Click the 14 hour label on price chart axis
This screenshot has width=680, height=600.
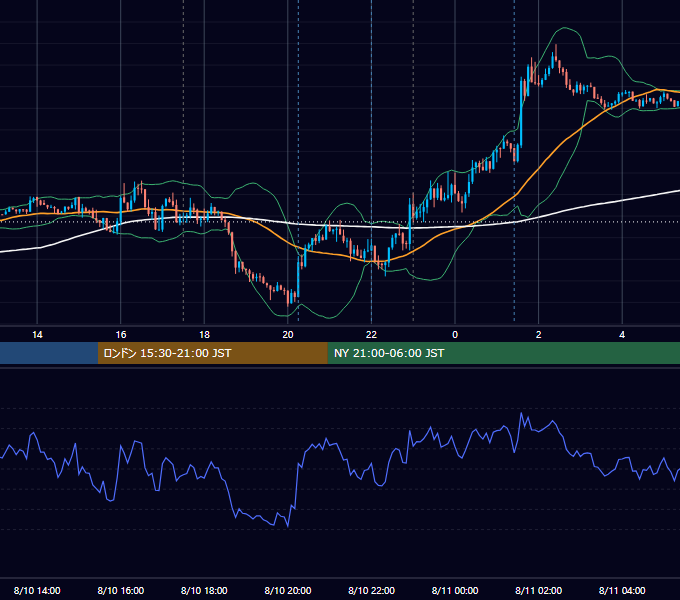point(37,335)
